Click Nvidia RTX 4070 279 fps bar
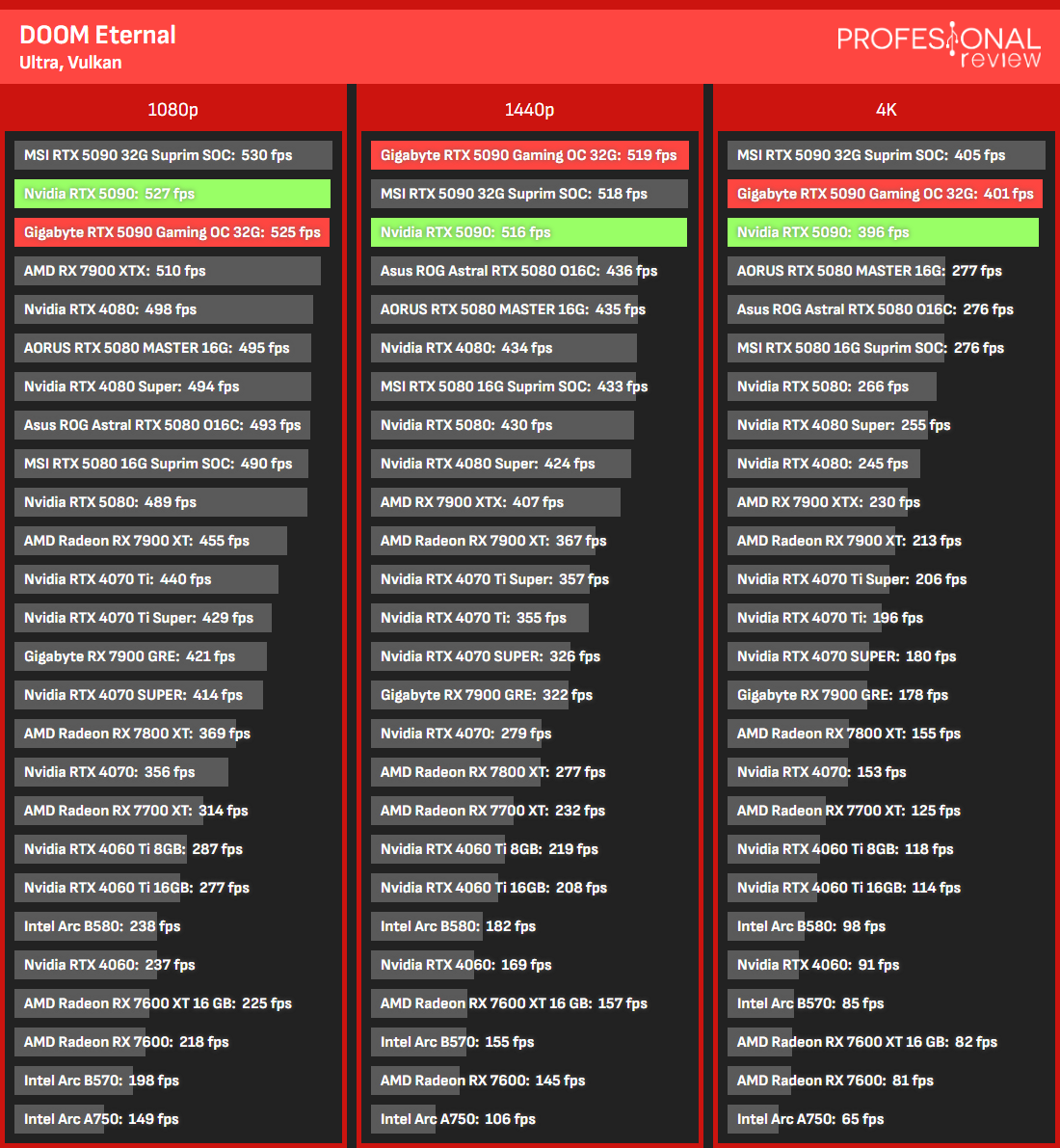1060x1148 pixels. coord(457,734)
